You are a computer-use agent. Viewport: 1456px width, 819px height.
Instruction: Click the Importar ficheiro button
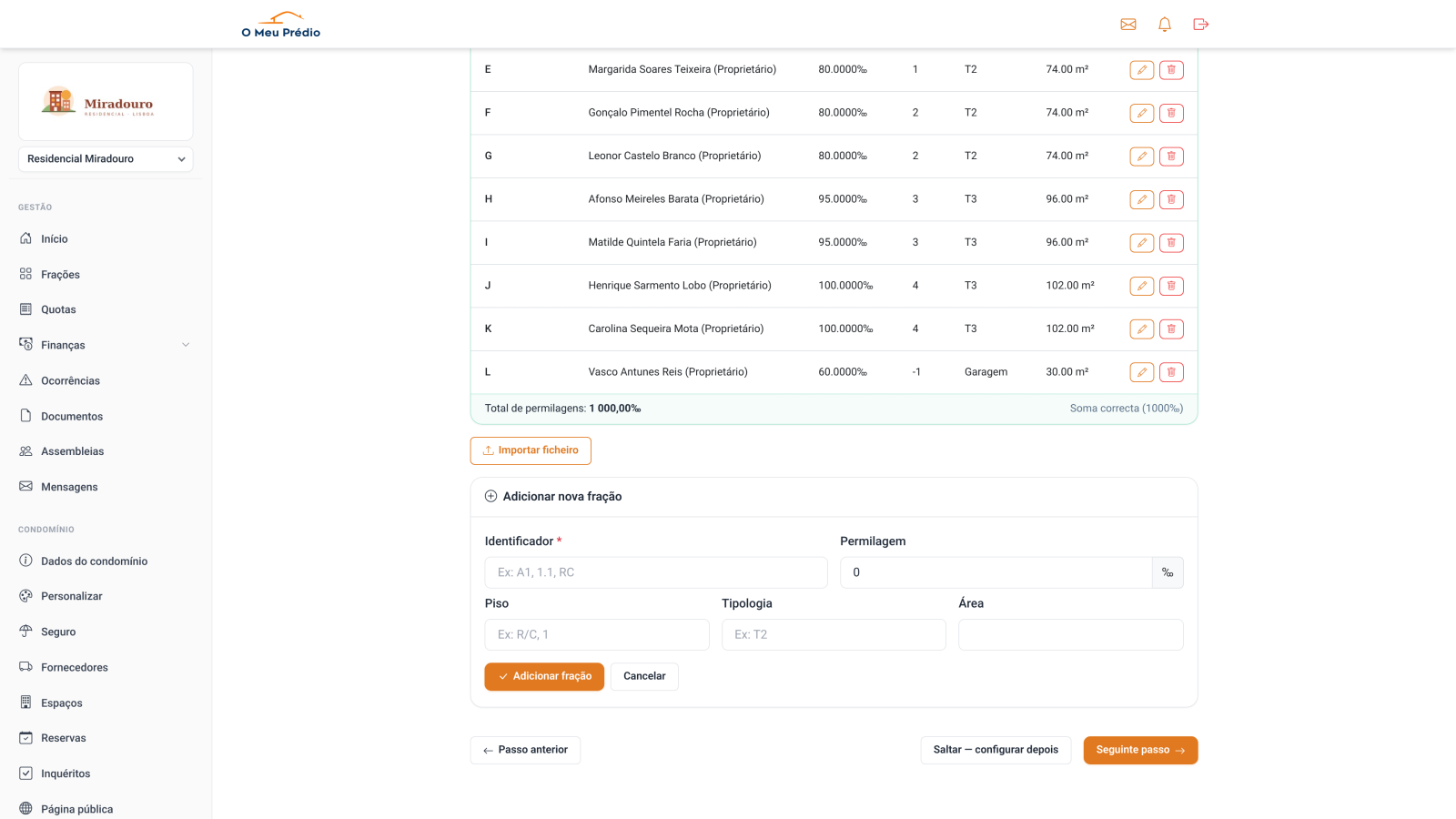tap(531, 450)
